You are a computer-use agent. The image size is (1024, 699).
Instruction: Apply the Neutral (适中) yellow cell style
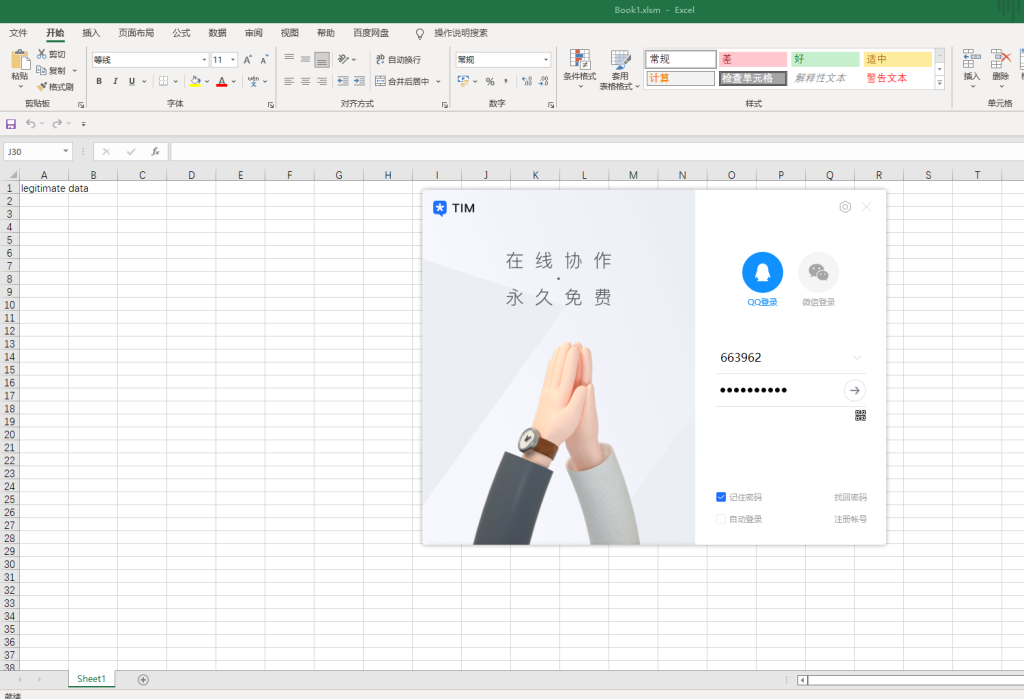pyautogui.click(x=897, y=59)
